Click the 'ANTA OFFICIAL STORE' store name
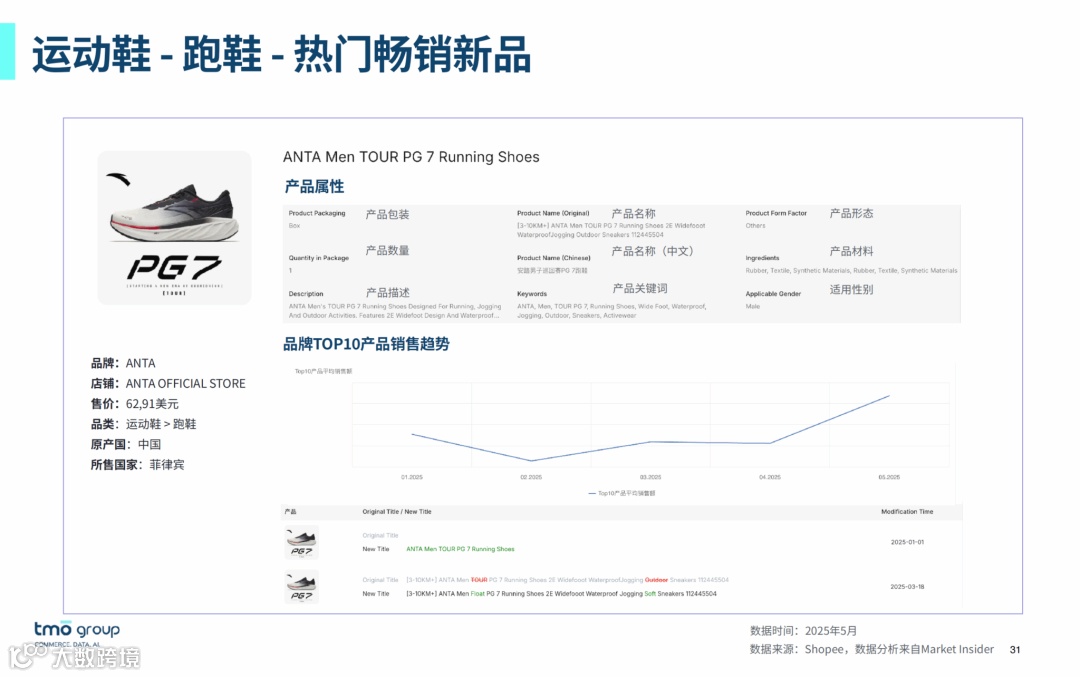This screenshot has width=1080, height=677. [185, 384]
